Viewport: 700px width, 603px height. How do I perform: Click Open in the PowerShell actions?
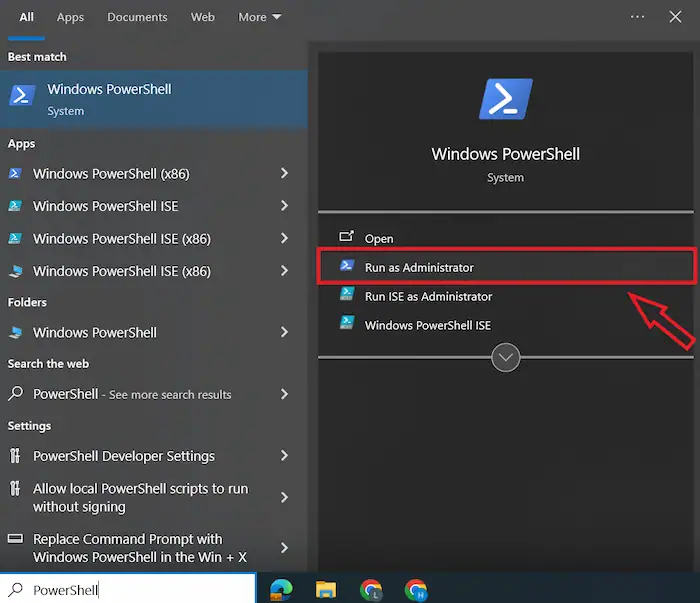(x=379, y=238)
